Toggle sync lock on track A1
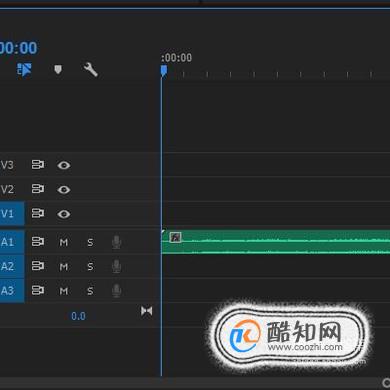This screenshot has width=390, height=390. click(x=38, y=241)
